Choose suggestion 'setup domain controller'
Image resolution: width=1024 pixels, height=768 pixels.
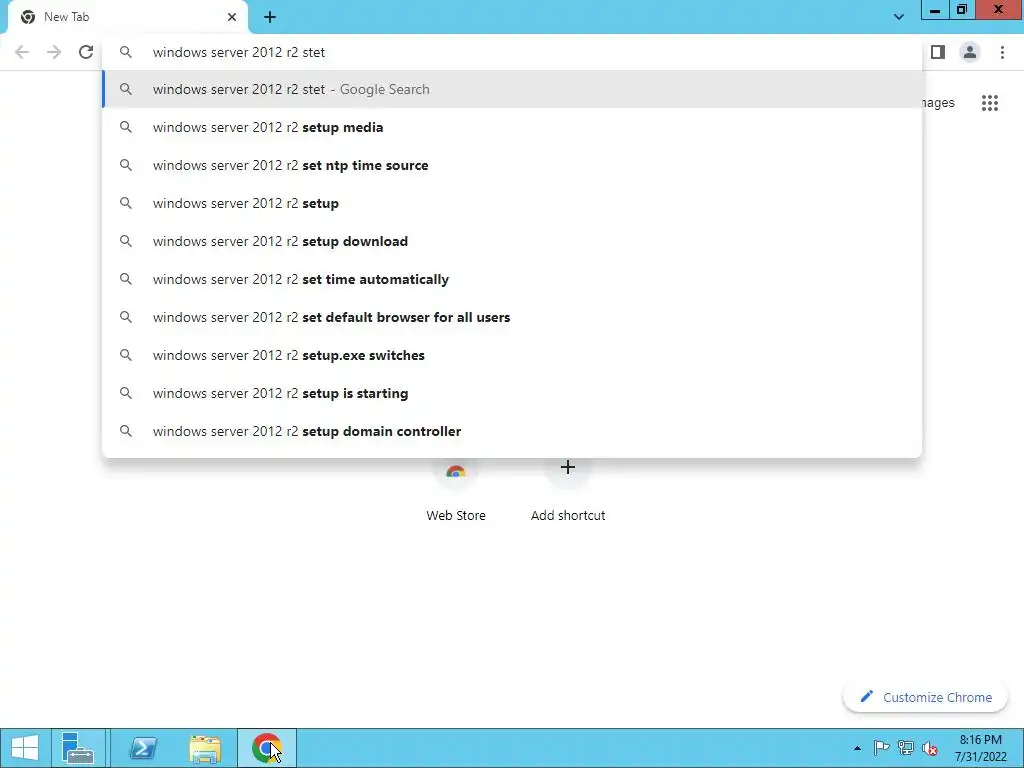tap(512, 431)
